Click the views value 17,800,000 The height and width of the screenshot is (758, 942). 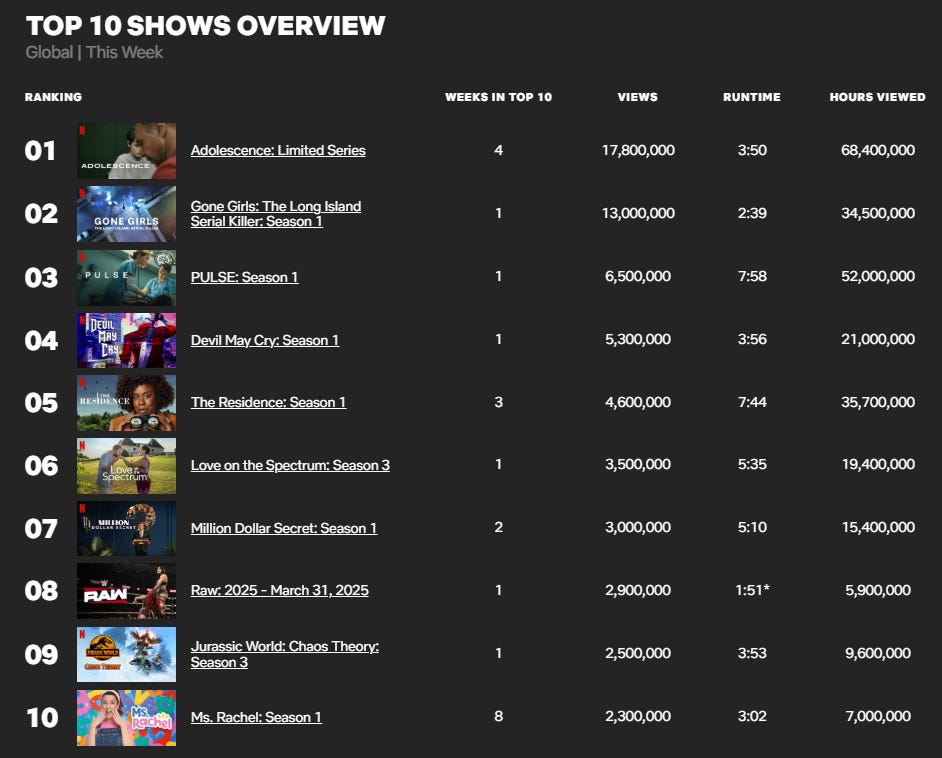[x=638, y=150]
